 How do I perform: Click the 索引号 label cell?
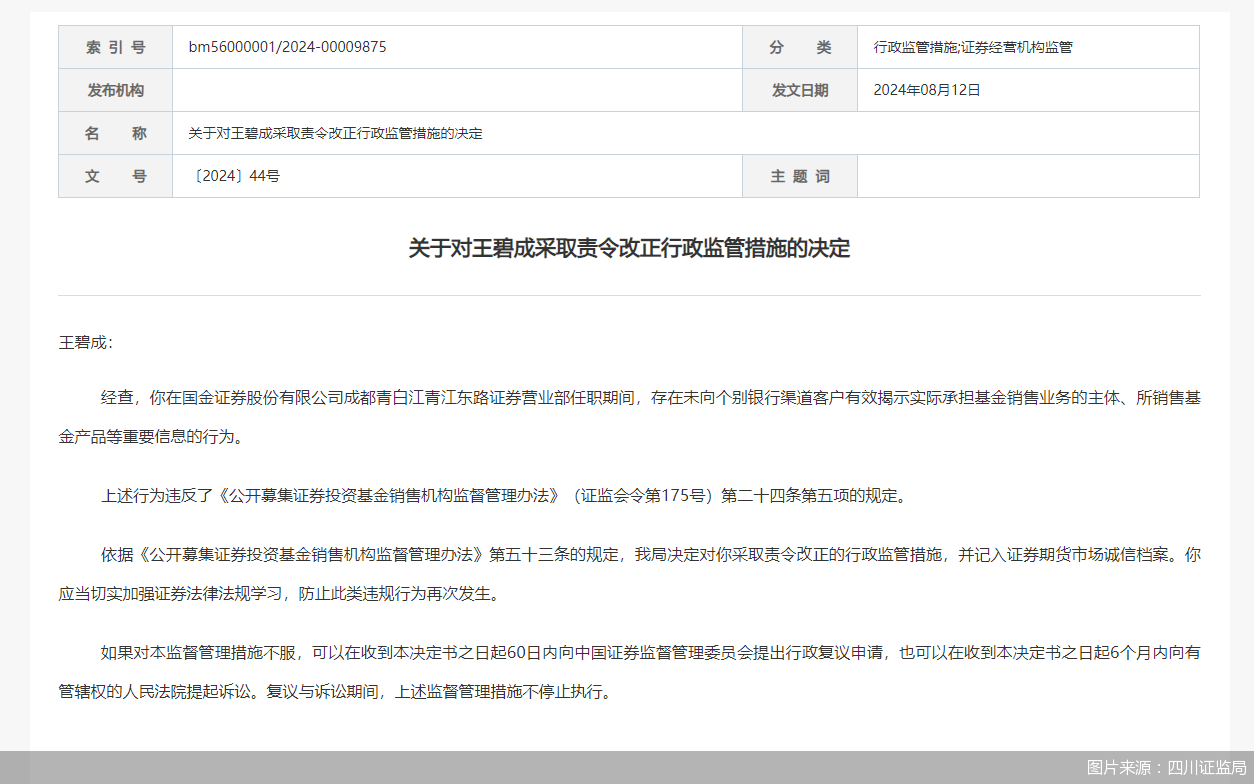click(116, 47)
